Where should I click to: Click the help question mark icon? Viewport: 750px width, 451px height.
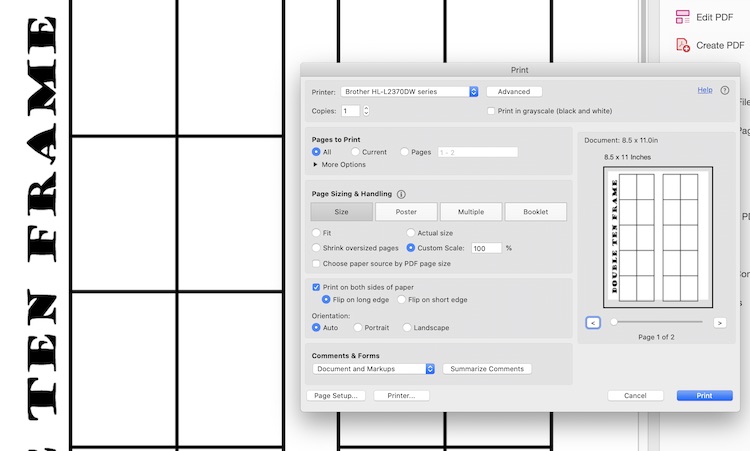(725, 90)
